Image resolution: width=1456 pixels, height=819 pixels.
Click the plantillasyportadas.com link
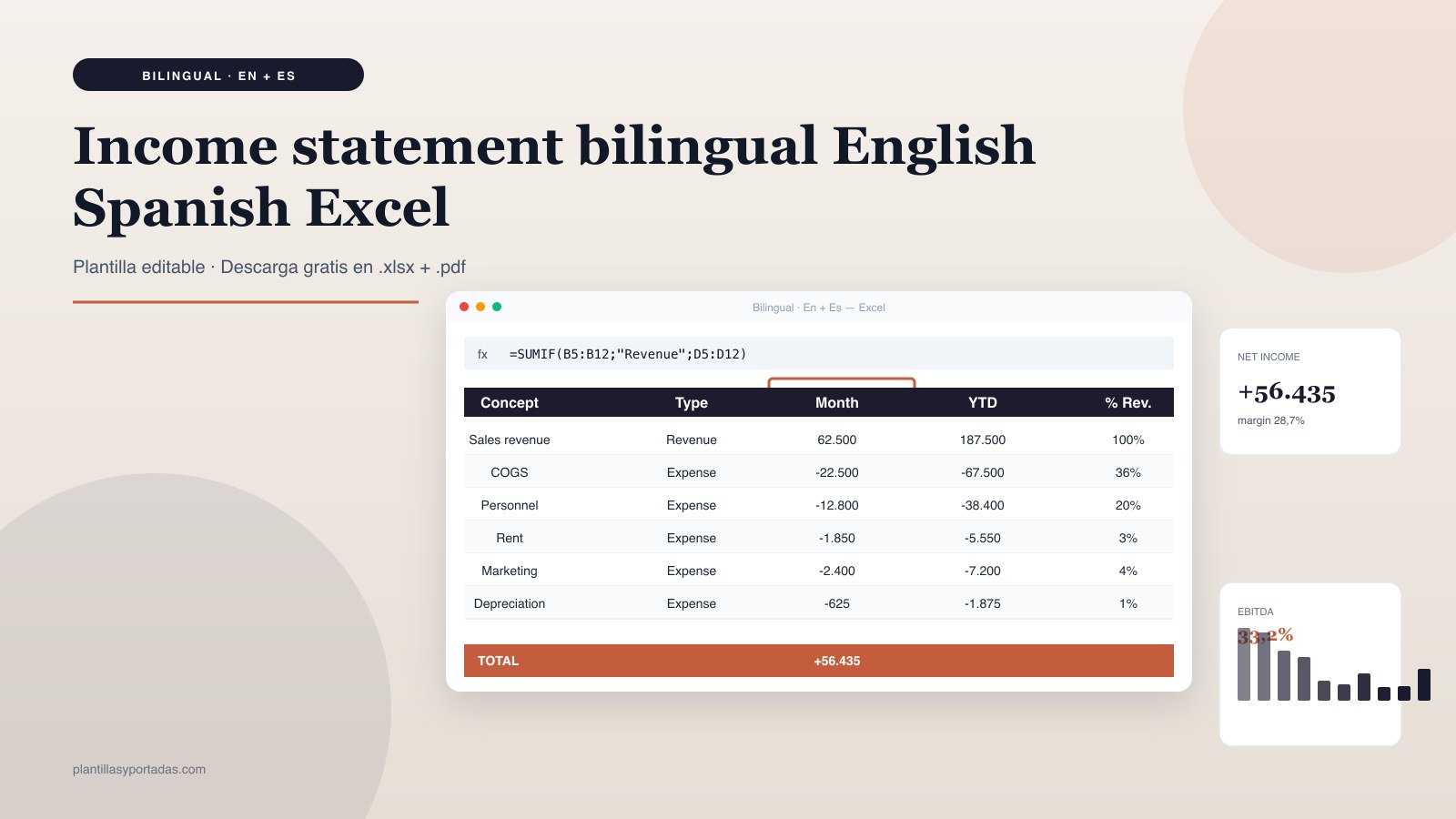[139, 769]
